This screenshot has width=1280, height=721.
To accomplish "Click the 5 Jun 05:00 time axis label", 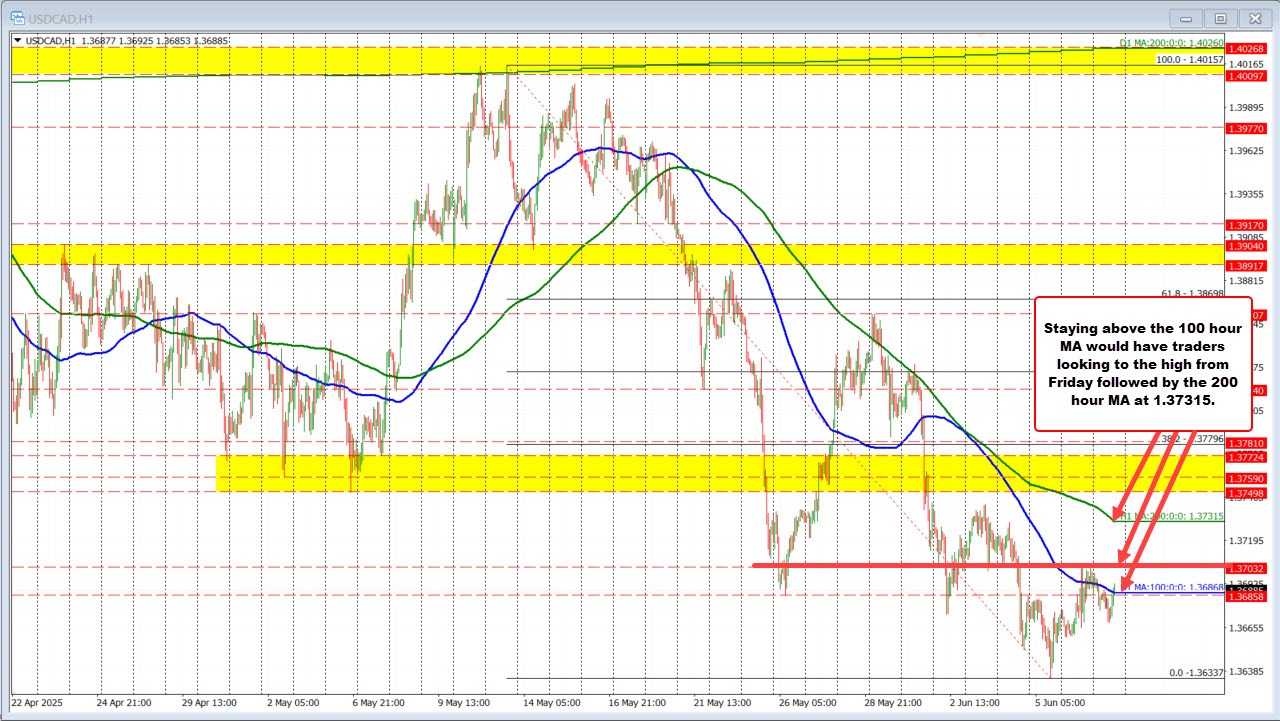I will point(1060,703).
